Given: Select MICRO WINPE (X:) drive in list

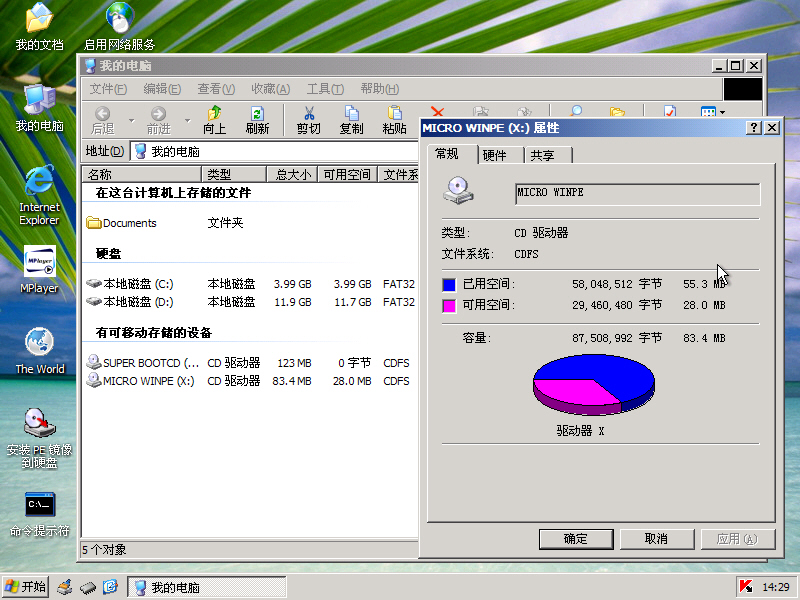Looking at the screenshot, I should [x=141, y=381].
